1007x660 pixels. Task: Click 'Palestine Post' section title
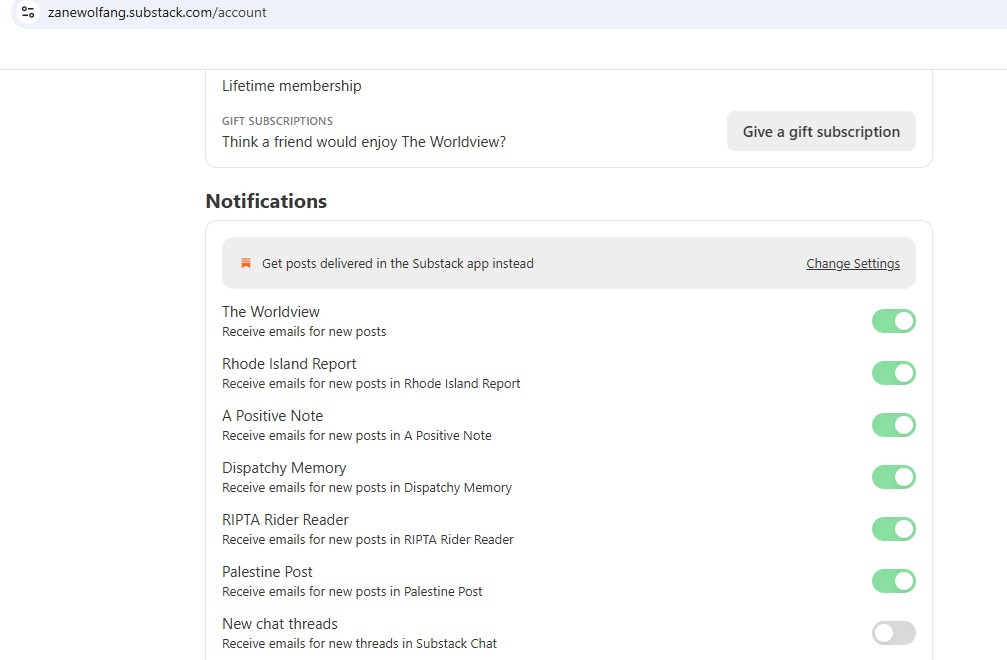coord(267,572)
